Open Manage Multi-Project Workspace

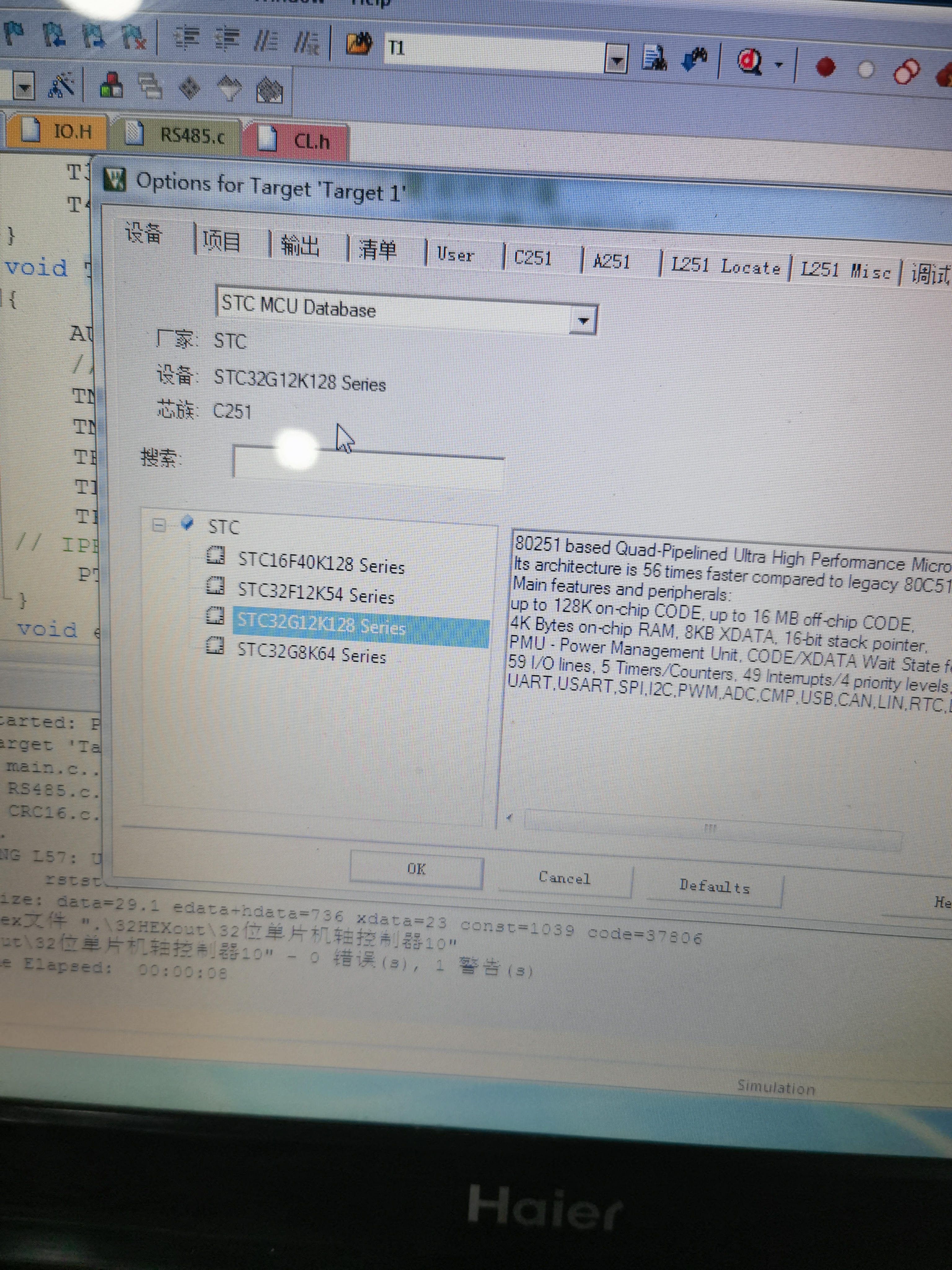[151, 87]
